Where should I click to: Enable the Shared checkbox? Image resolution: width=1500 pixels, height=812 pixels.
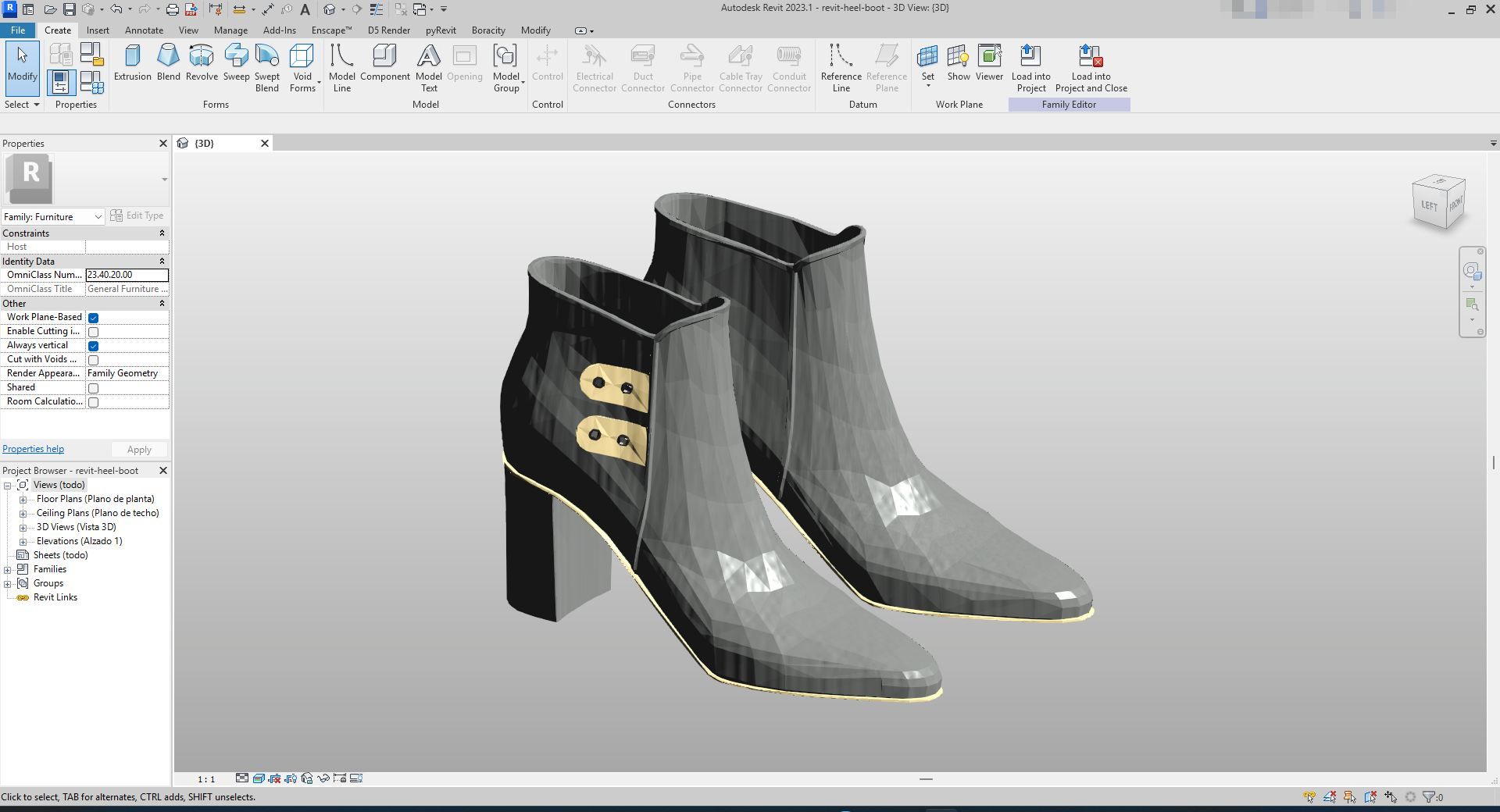point(94,388)
